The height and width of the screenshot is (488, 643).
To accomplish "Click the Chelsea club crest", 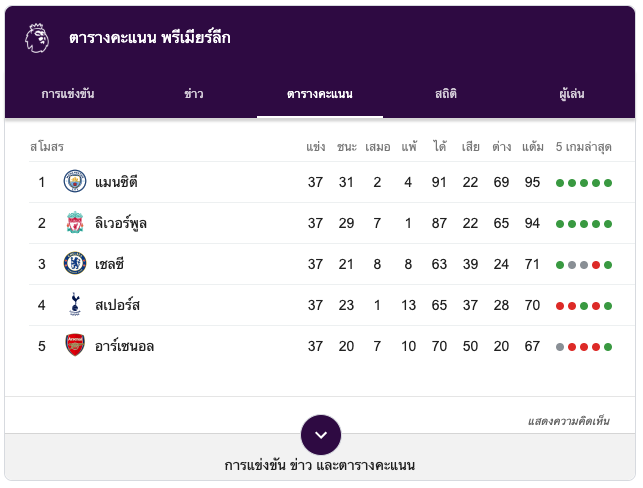I will pyautogui.click(x=75, y=263).
